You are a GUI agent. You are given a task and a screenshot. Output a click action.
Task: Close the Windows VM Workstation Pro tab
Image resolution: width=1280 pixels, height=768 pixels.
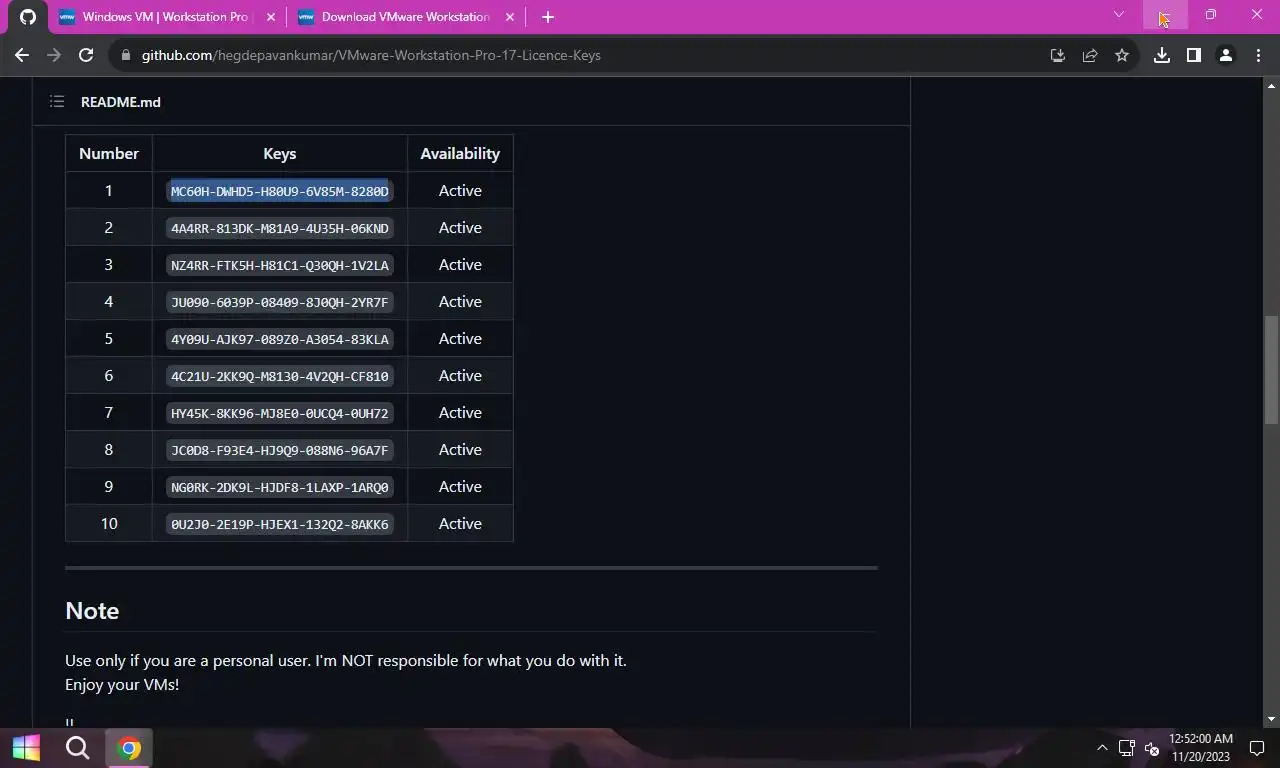click(272, 17)
